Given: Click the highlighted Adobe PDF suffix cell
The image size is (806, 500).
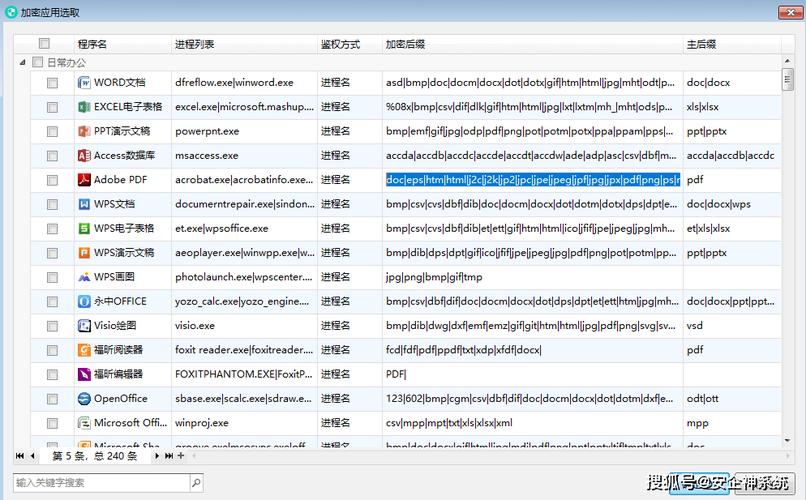Looking at the screenshot, I should click(533, 180).
